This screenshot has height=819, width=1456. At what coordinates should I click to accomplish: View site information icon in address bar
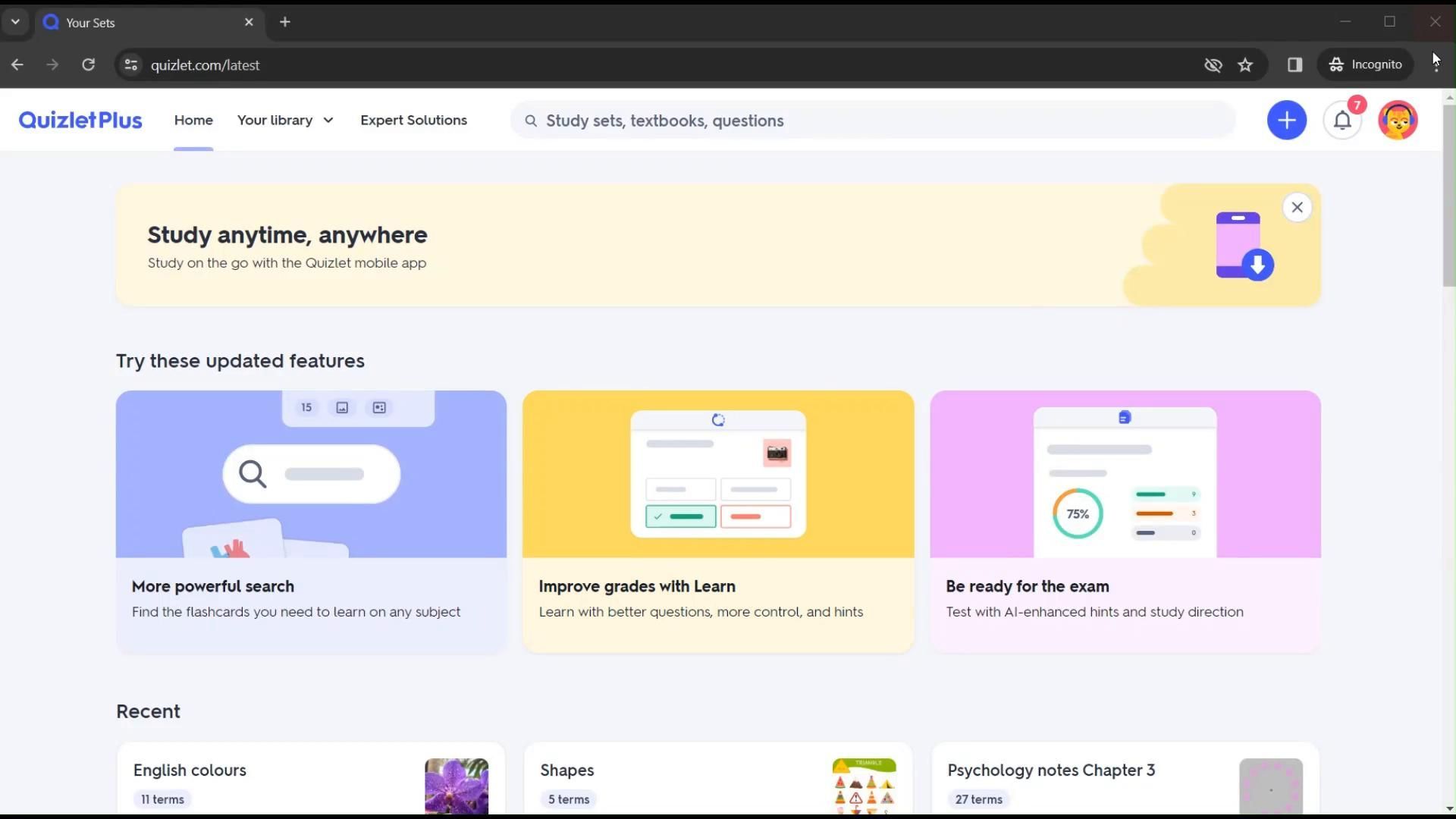(x=130, y=65)
